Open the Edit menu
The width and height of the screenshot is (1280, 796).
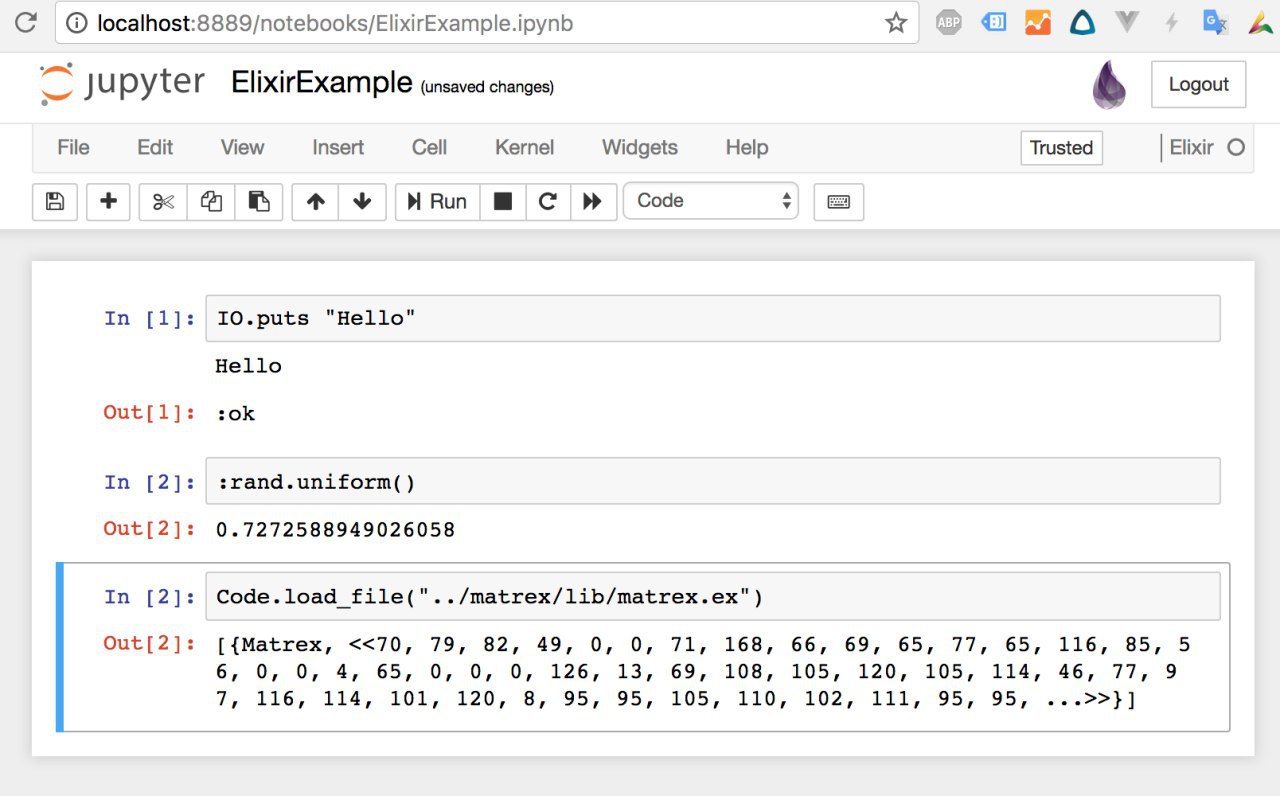point(155,147)
